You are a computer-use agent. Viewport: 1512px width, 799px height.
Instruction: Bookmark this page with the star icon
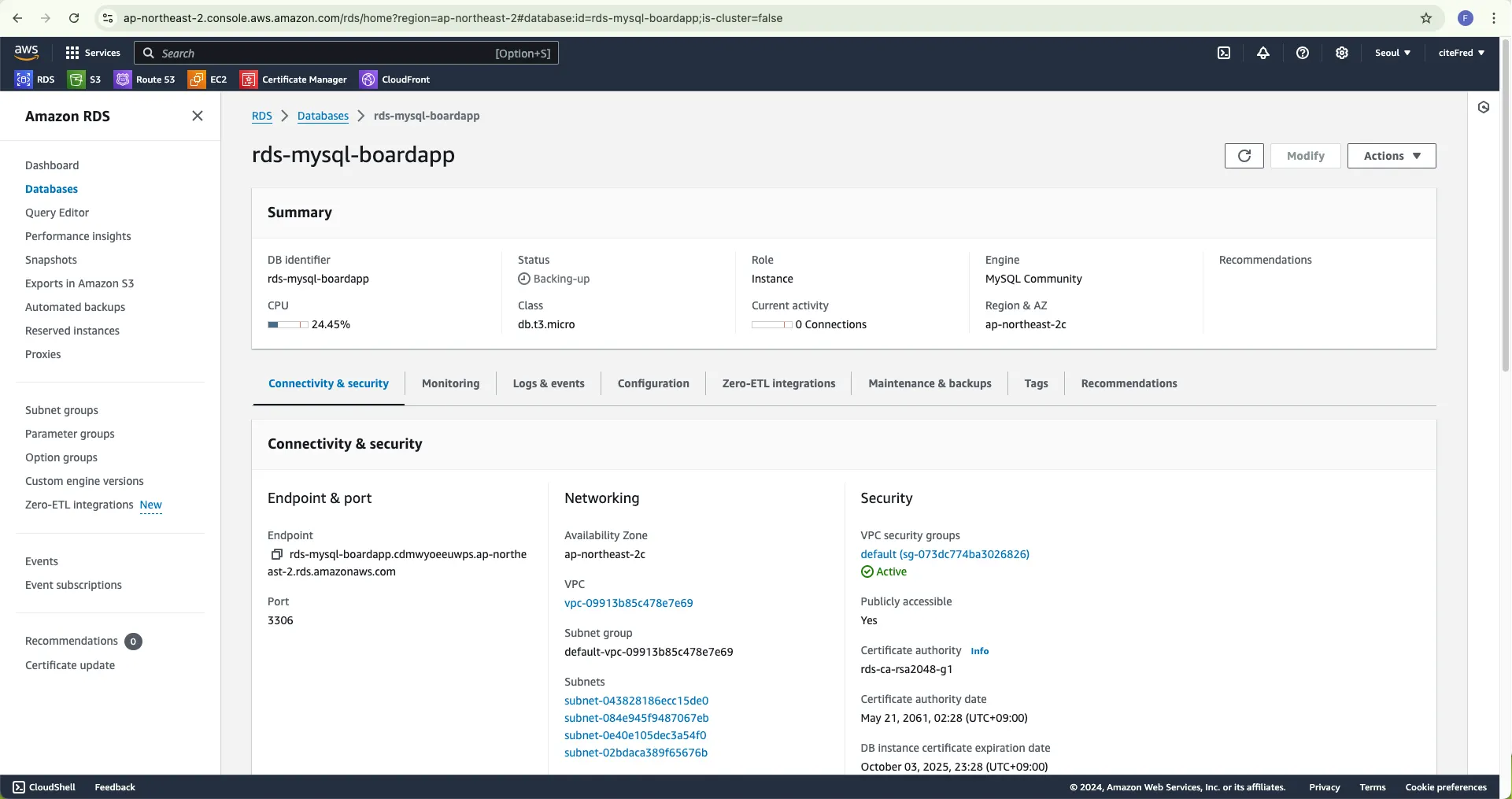pos(1426,18)
